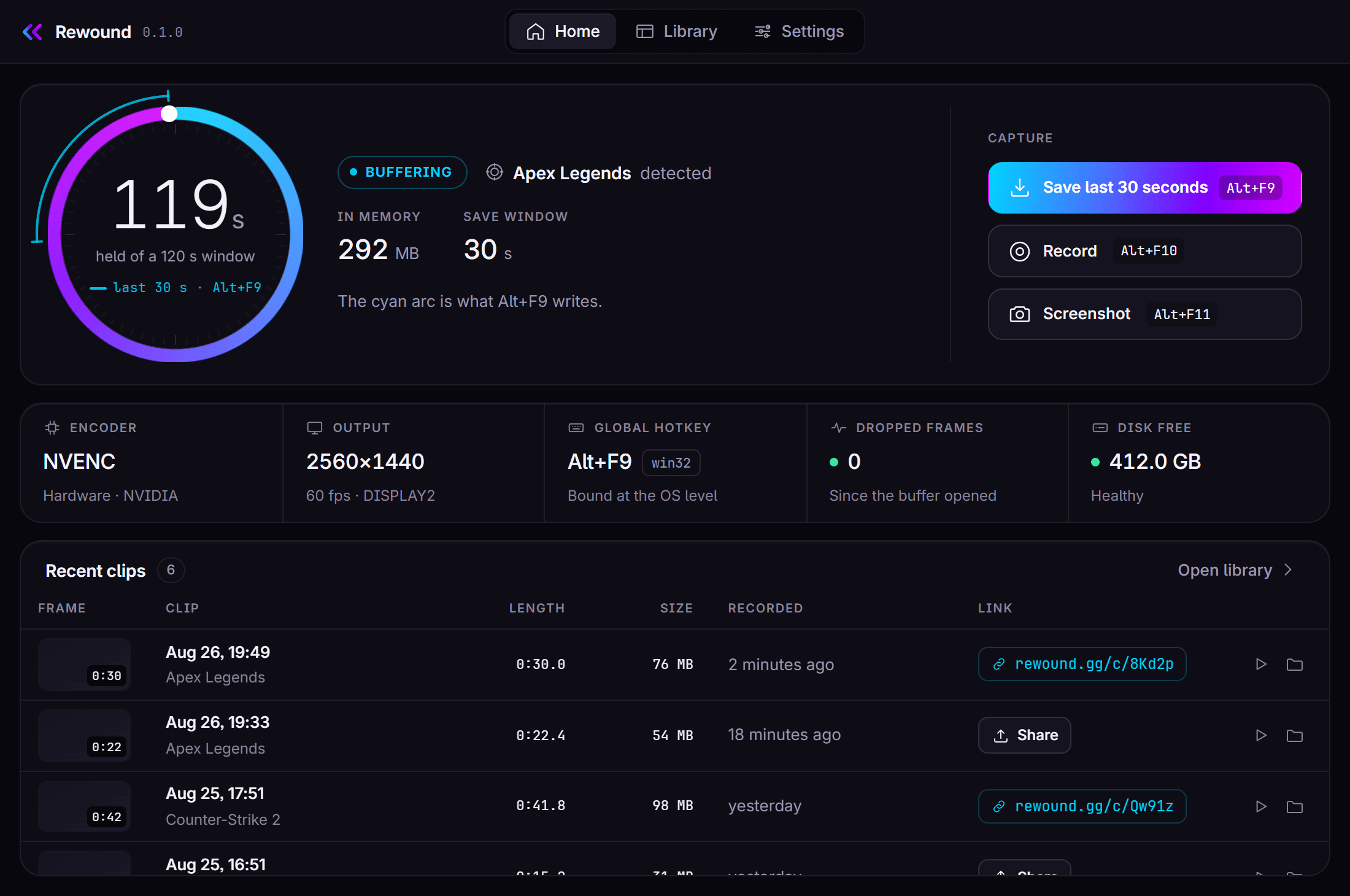Click the Alt+F11 shortcut badge

[1182, 314]
